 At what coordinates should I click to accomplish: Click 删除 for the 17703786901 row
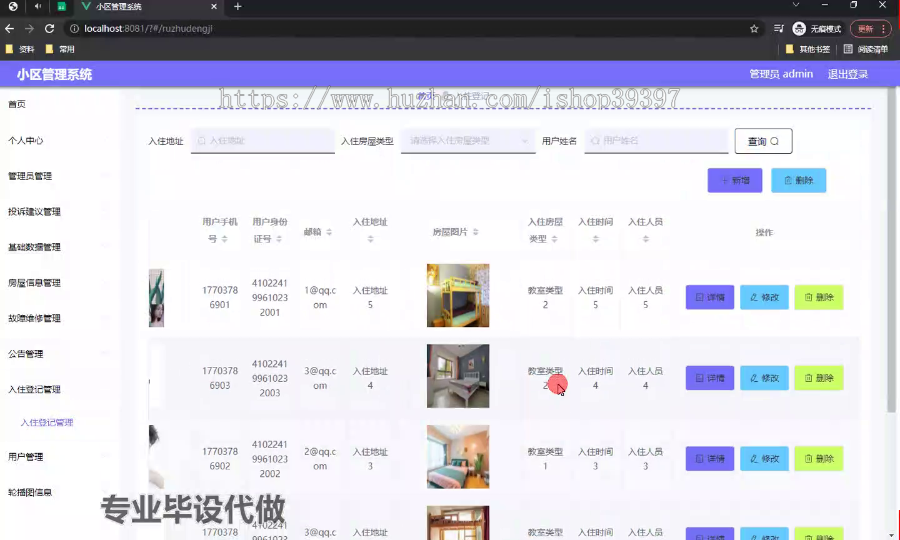(819, 297)
